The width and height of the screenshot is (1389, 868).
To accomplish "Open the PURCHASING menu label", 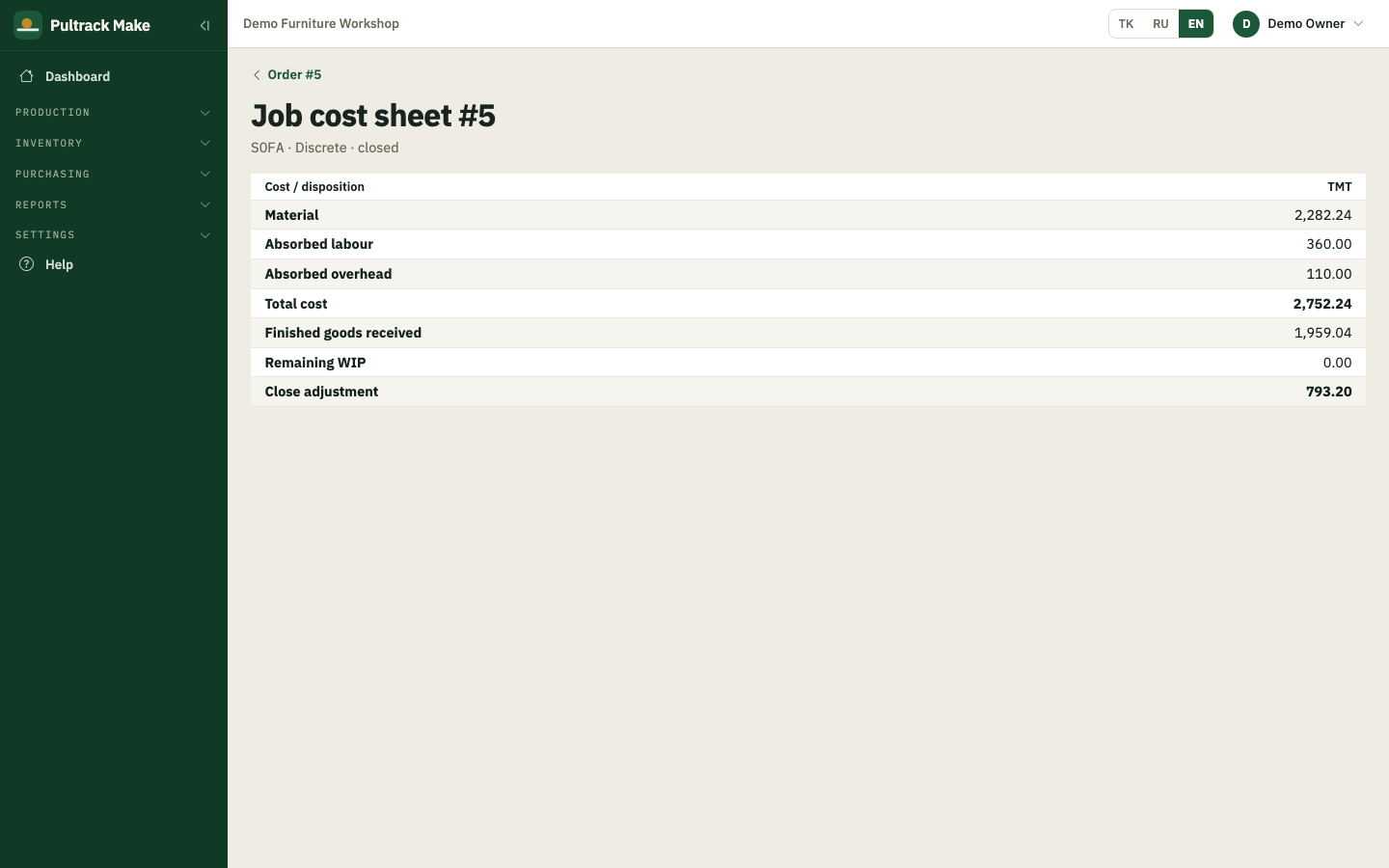I will [53, 175].
